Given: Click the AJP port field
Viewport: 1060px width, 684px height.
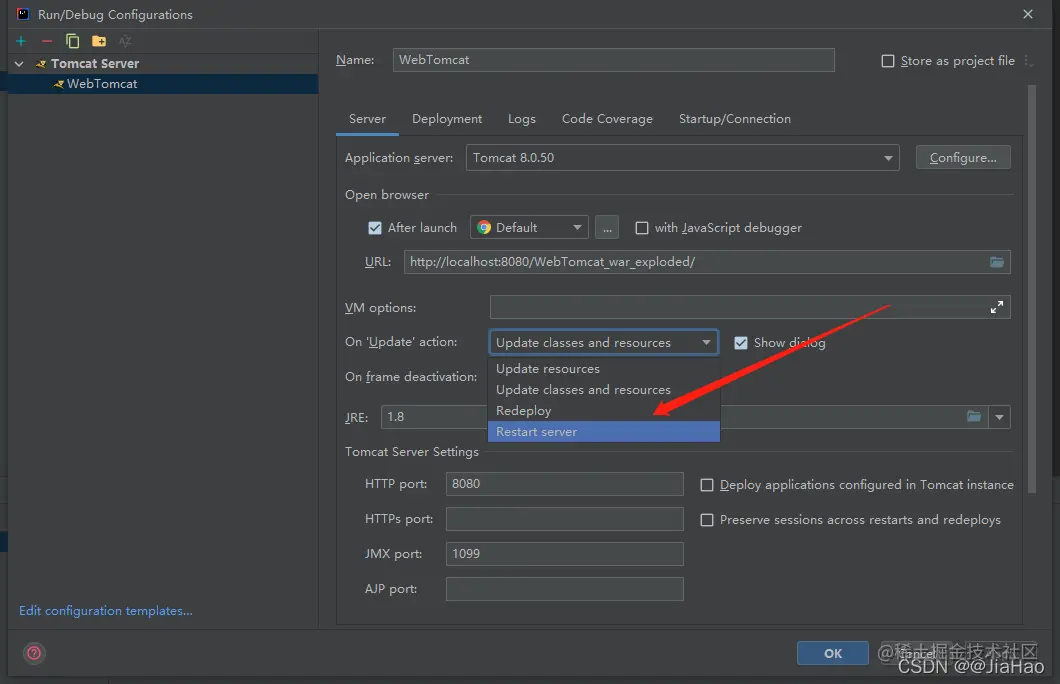Looking at the screenshot, I should (564, 589).
